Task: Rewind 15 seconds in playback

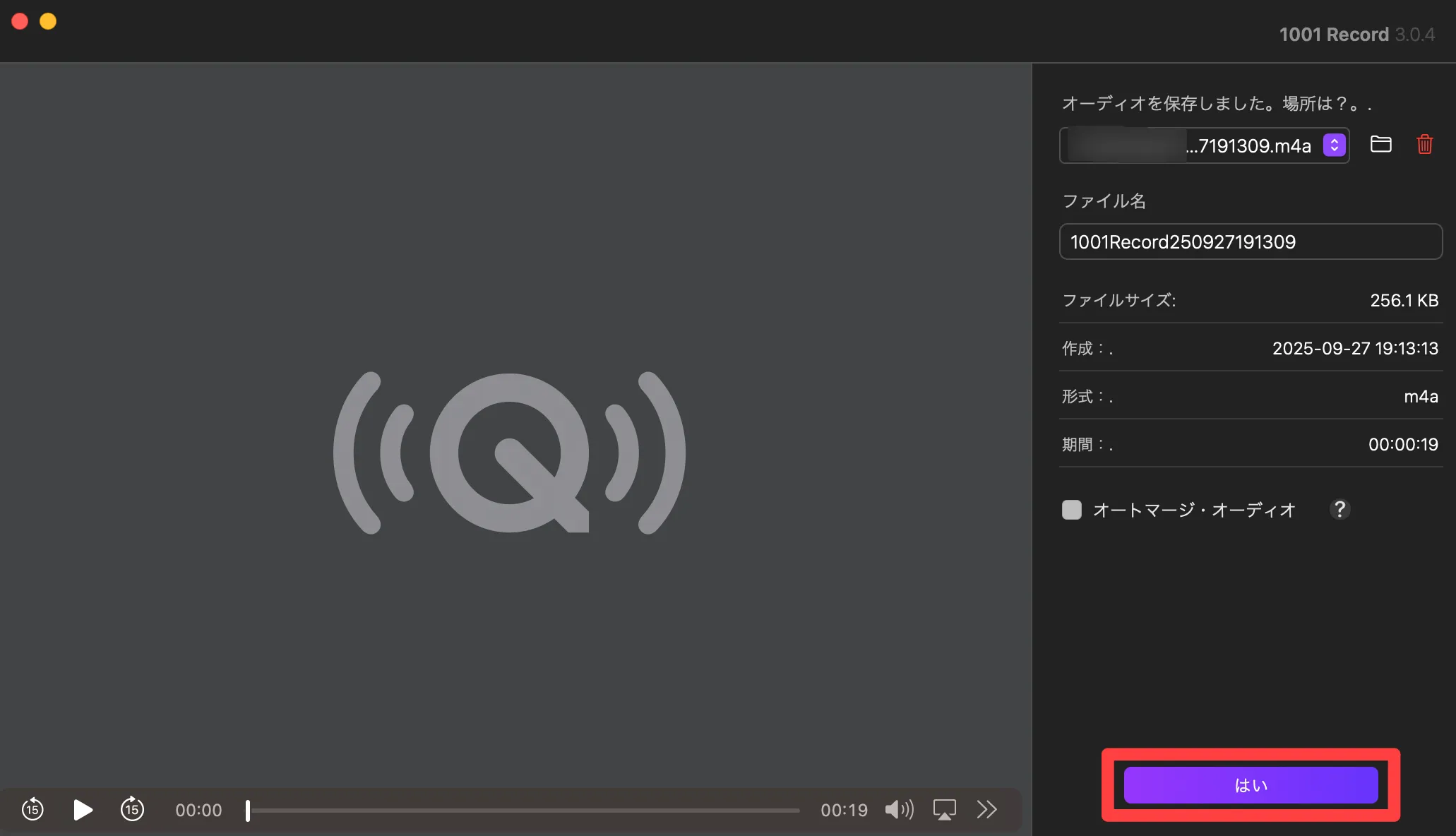Action: coord(32,809)
